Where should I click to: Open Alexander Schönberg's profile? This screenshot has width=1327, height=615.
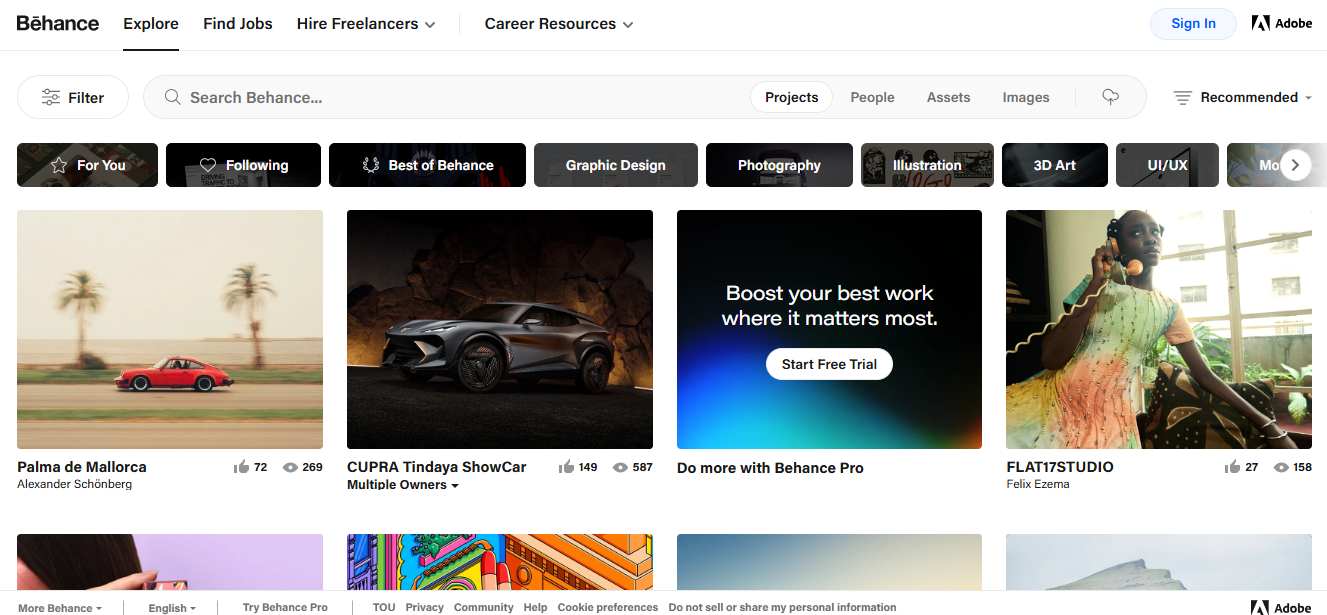pyautogui.click(x=75, y=484)
